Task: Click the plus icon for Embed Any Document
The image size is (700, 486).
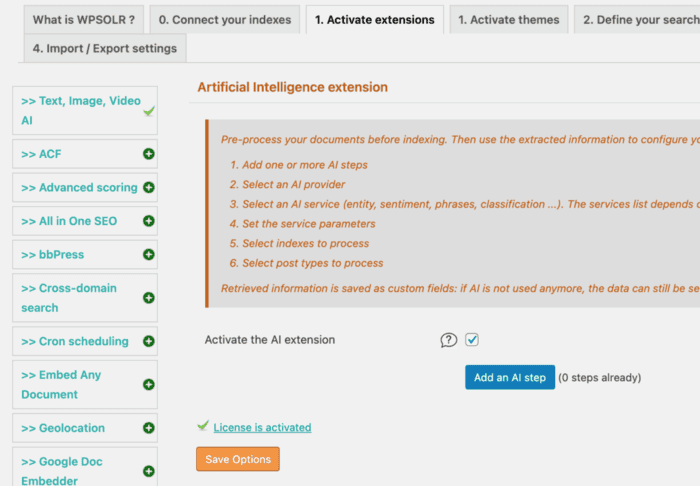Action: [149, 385]
